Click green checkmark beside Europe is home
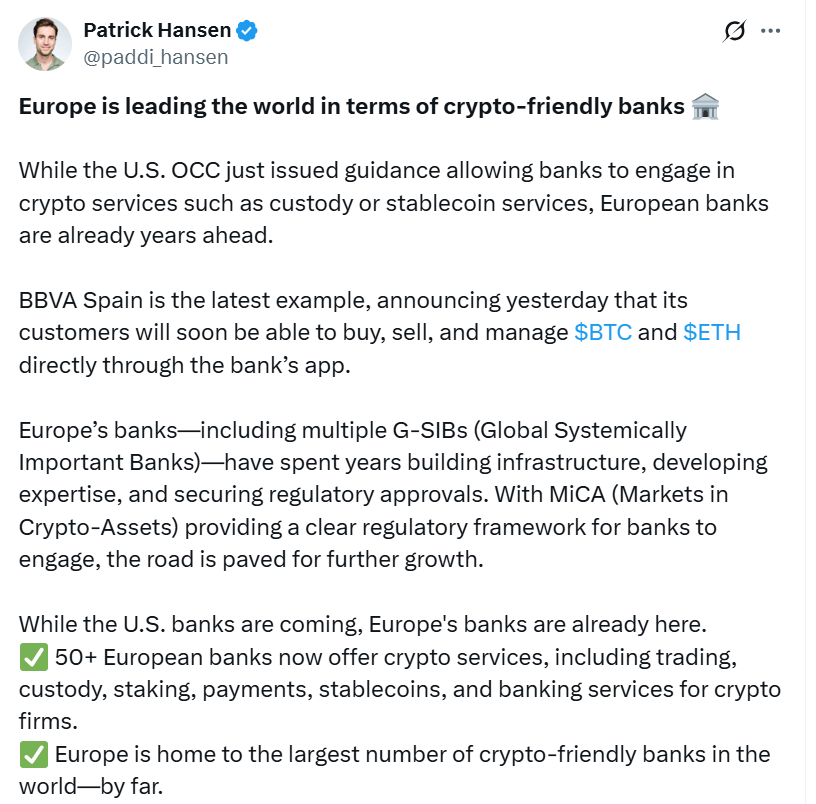The width and height of the screenshot is (816, 804). pos(34,755)
